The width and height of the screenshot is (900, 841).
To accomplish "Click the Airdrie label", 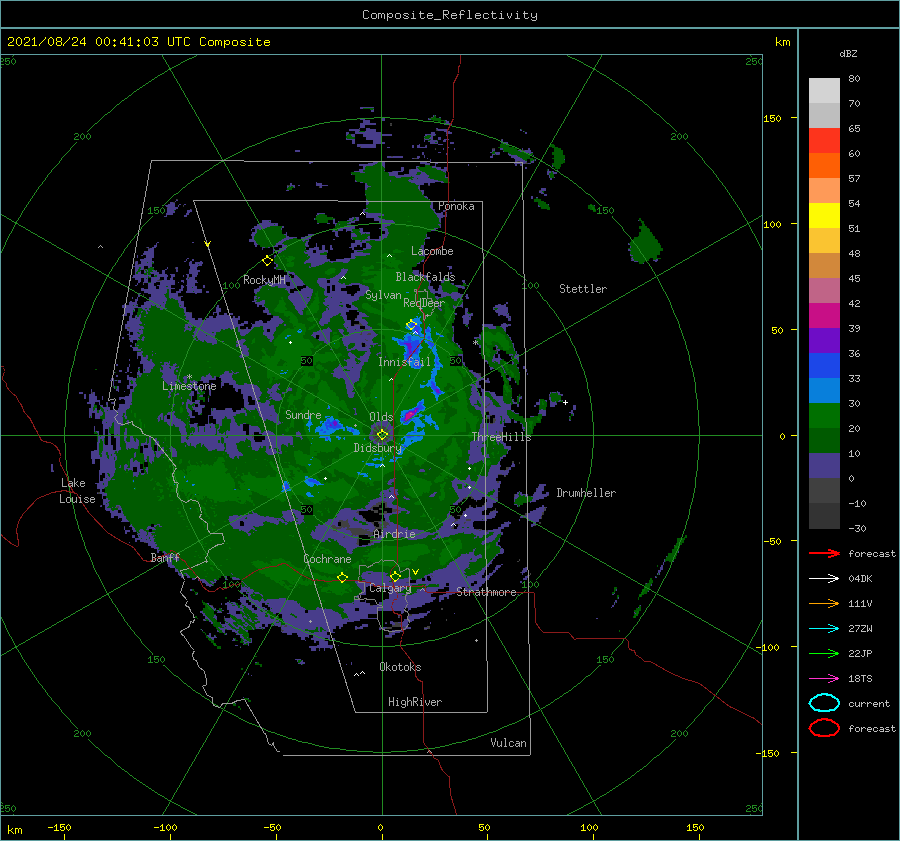I will 394,534.
